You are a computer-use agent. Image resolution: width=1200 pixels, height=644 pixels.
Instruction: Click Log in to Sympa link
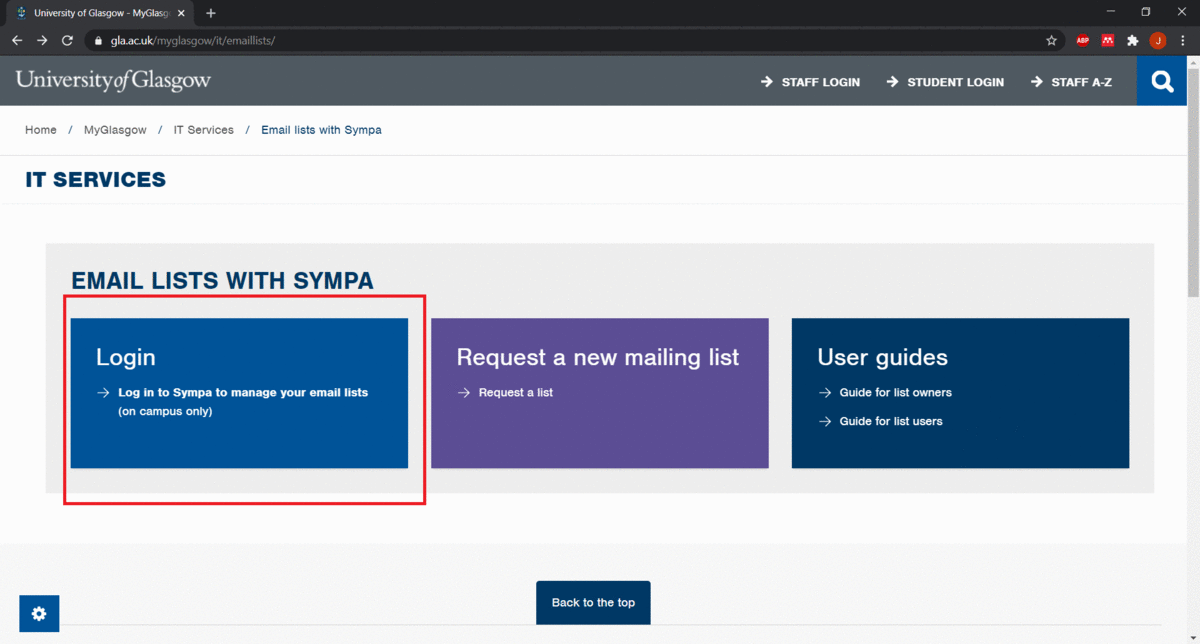coord(242,393)
